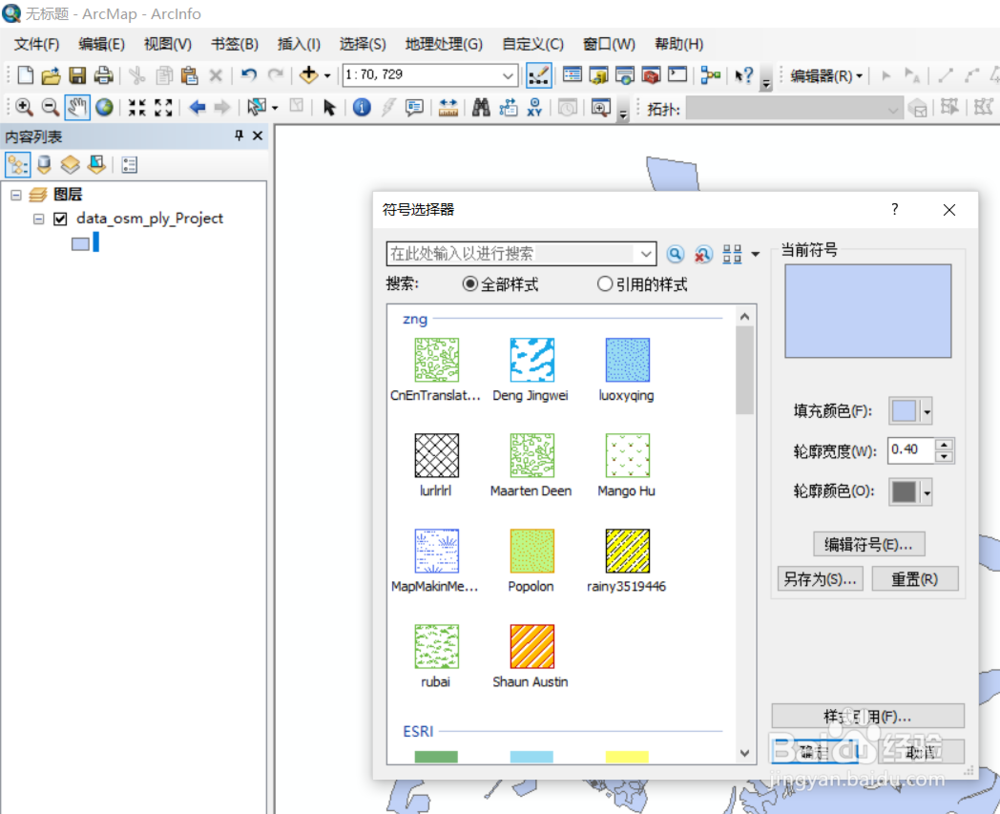This screenshot has height=814, width=1000.
Task: Open Add Data dropdown arrow
Action: point(327,75)
